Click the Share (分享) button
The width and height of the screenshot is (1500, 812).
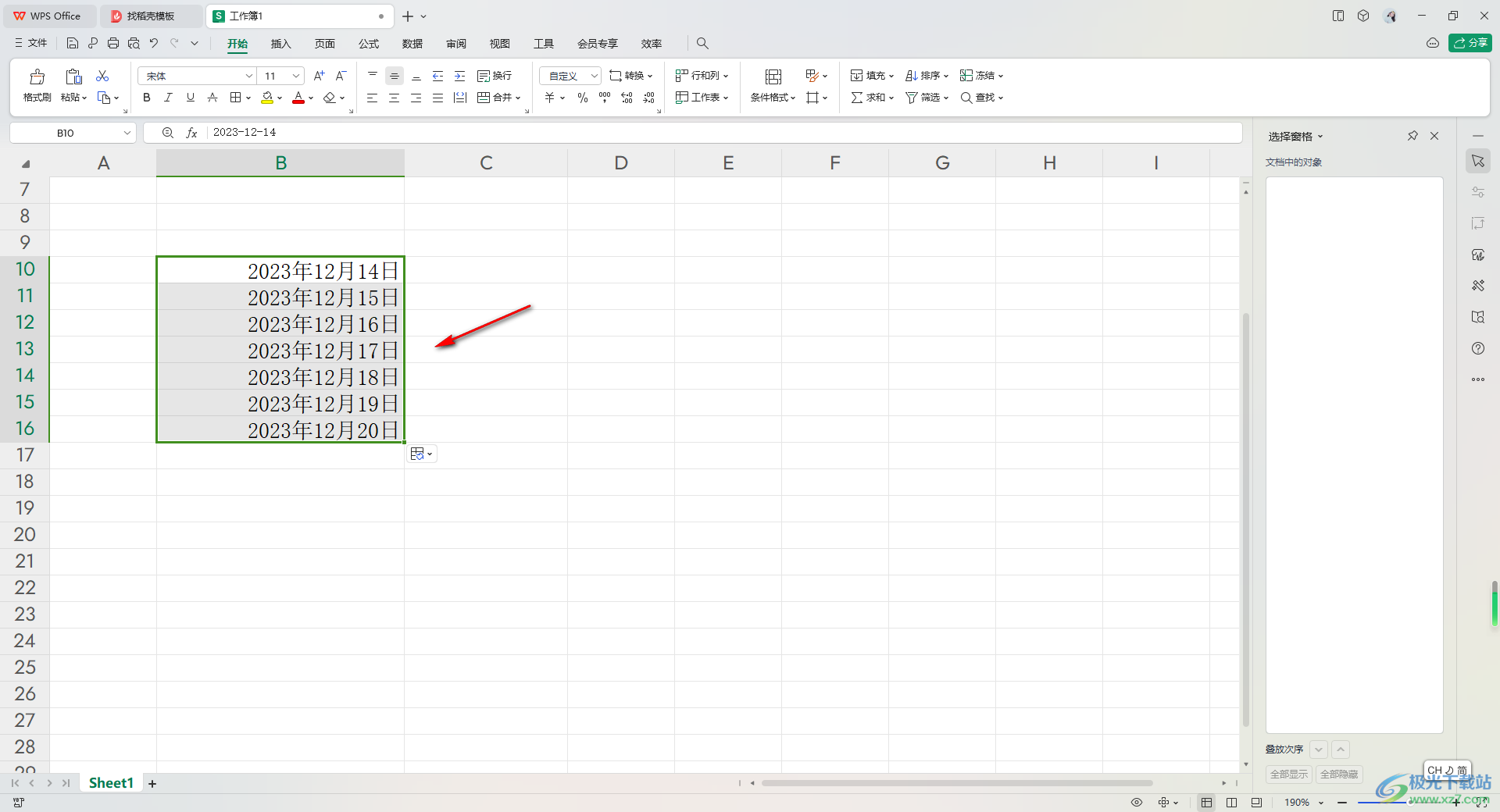[x=1470, y=43]
